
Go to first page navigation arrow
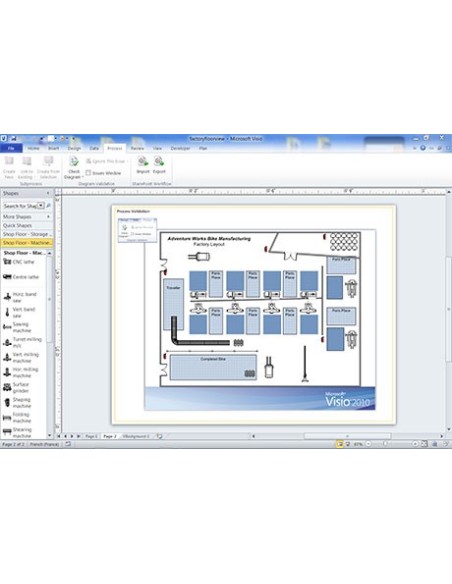[x=59, y=436]
